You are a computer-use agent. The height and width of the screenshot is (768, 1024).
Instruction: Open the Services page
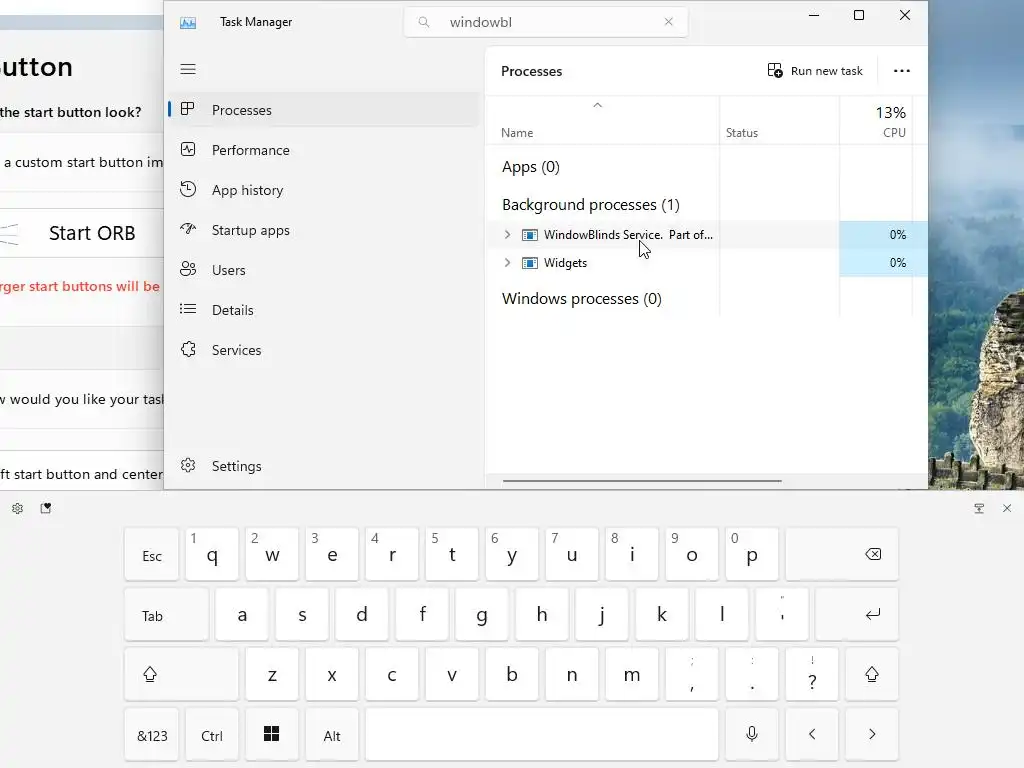coord(324,350)
